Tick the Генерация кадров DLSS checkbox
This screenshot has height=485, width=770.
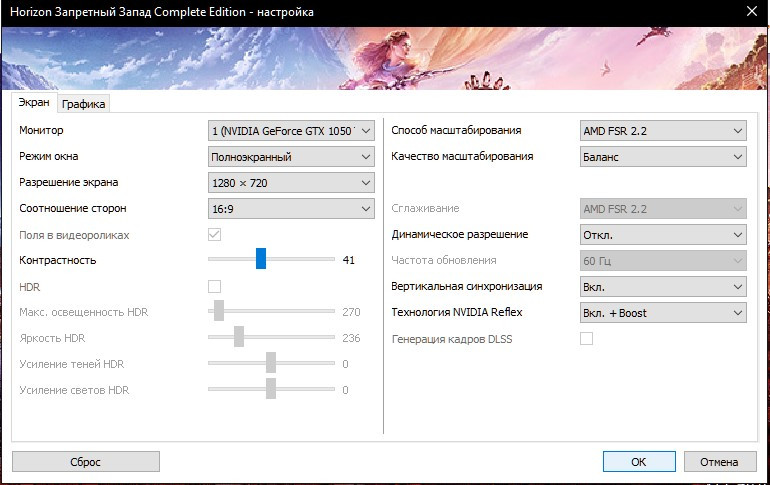[586, 339]
